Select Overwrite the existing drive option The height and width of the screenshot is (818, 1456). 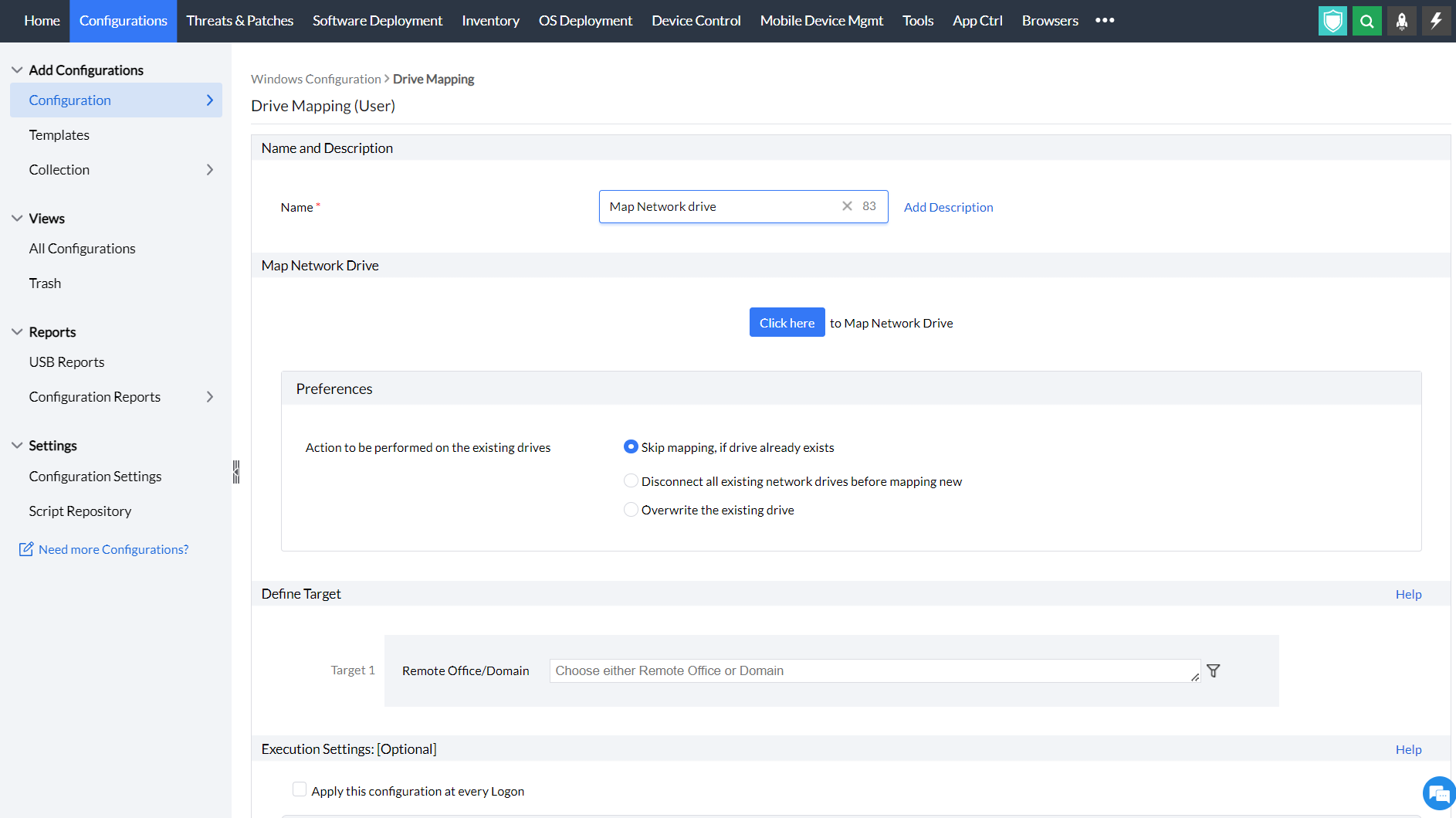[631, 510]
